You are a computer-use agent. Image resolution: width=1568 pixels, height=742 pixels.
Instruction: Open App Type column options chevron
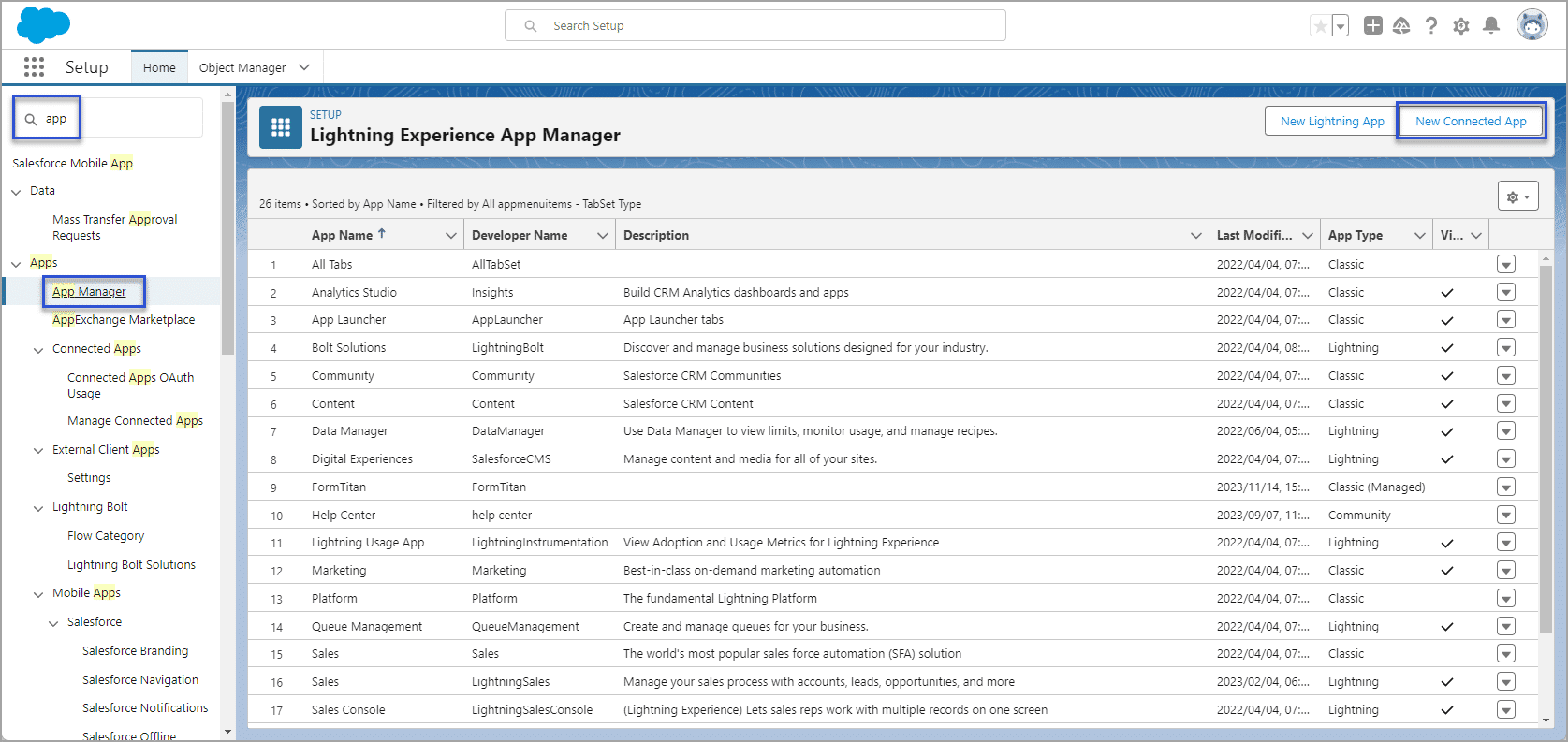point(1419,235)
